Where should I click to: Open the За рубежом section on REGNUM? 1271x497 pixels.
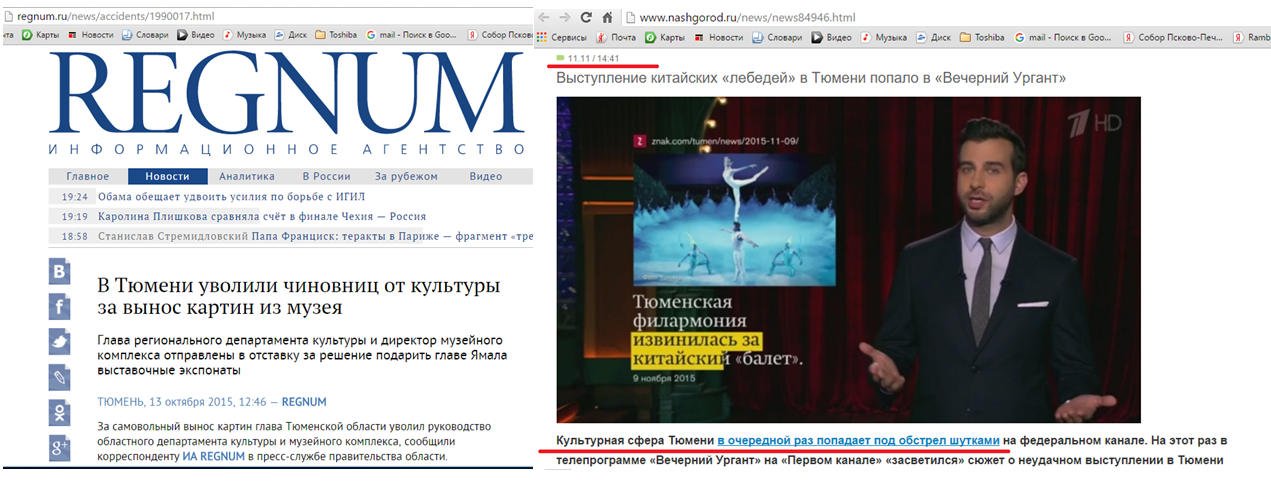(406, 177)
